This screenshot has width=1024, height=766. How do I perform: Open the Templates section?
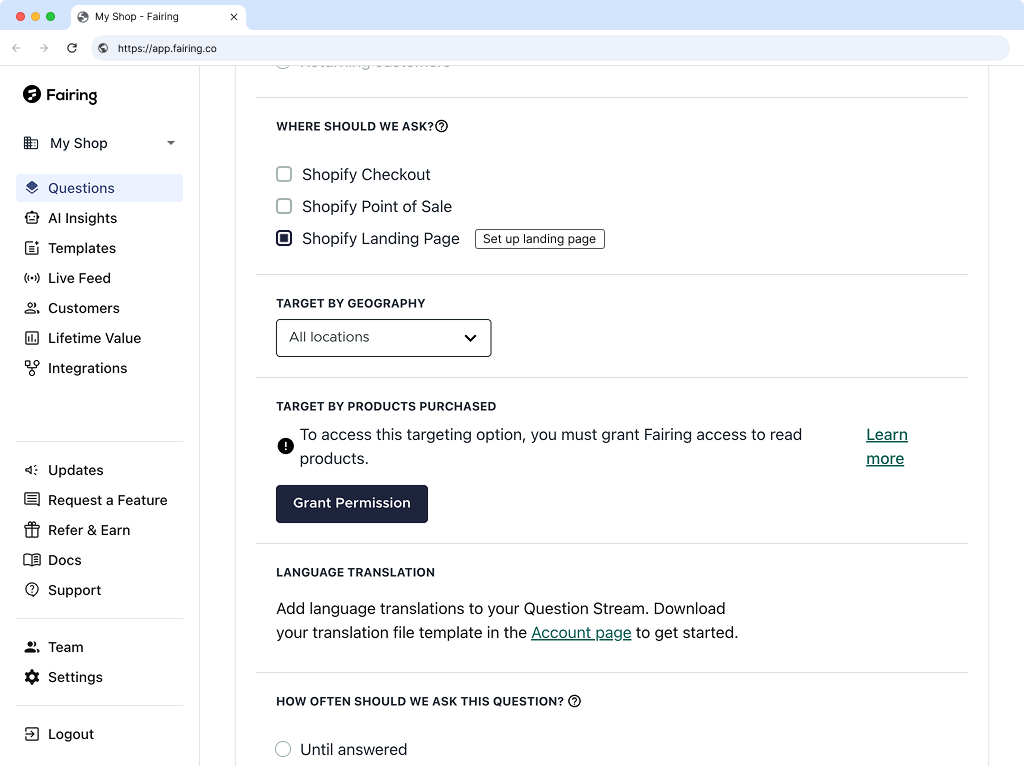[x=81, y=247]
